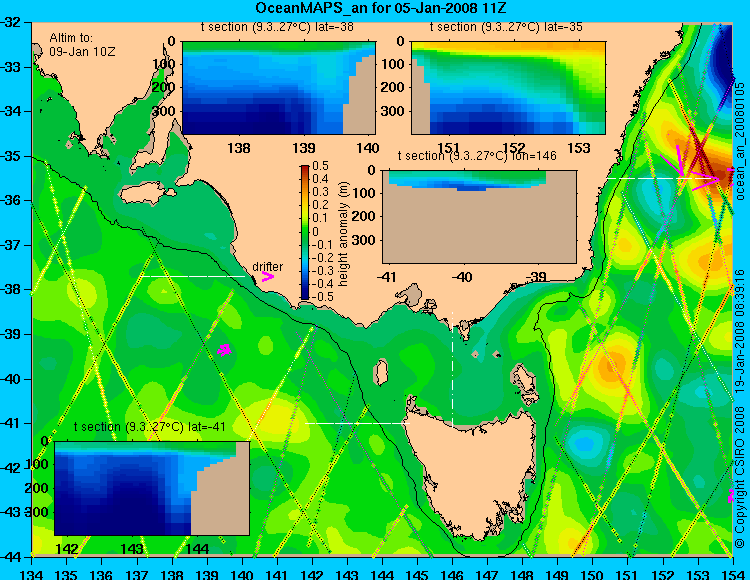Open the temperature section inset for lon=146

click(x=479, y=217)
